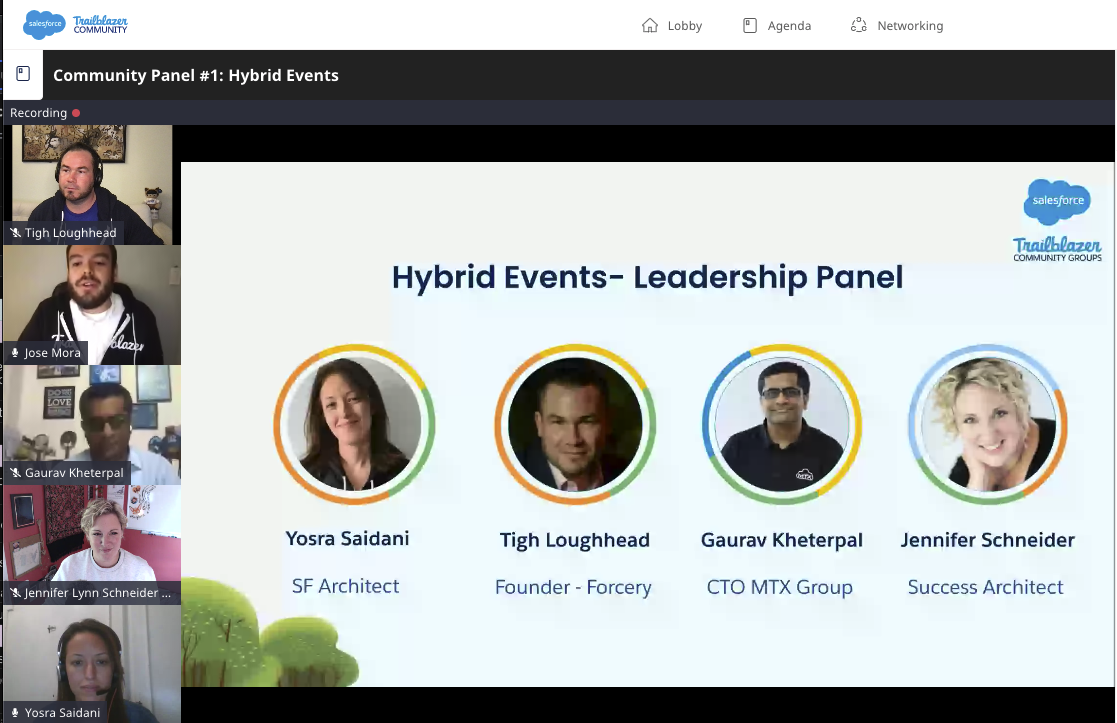Screen dimensions: 1117x723
Task: Click the 'Success Architect' title text
Action: click(x=985, y=587)
